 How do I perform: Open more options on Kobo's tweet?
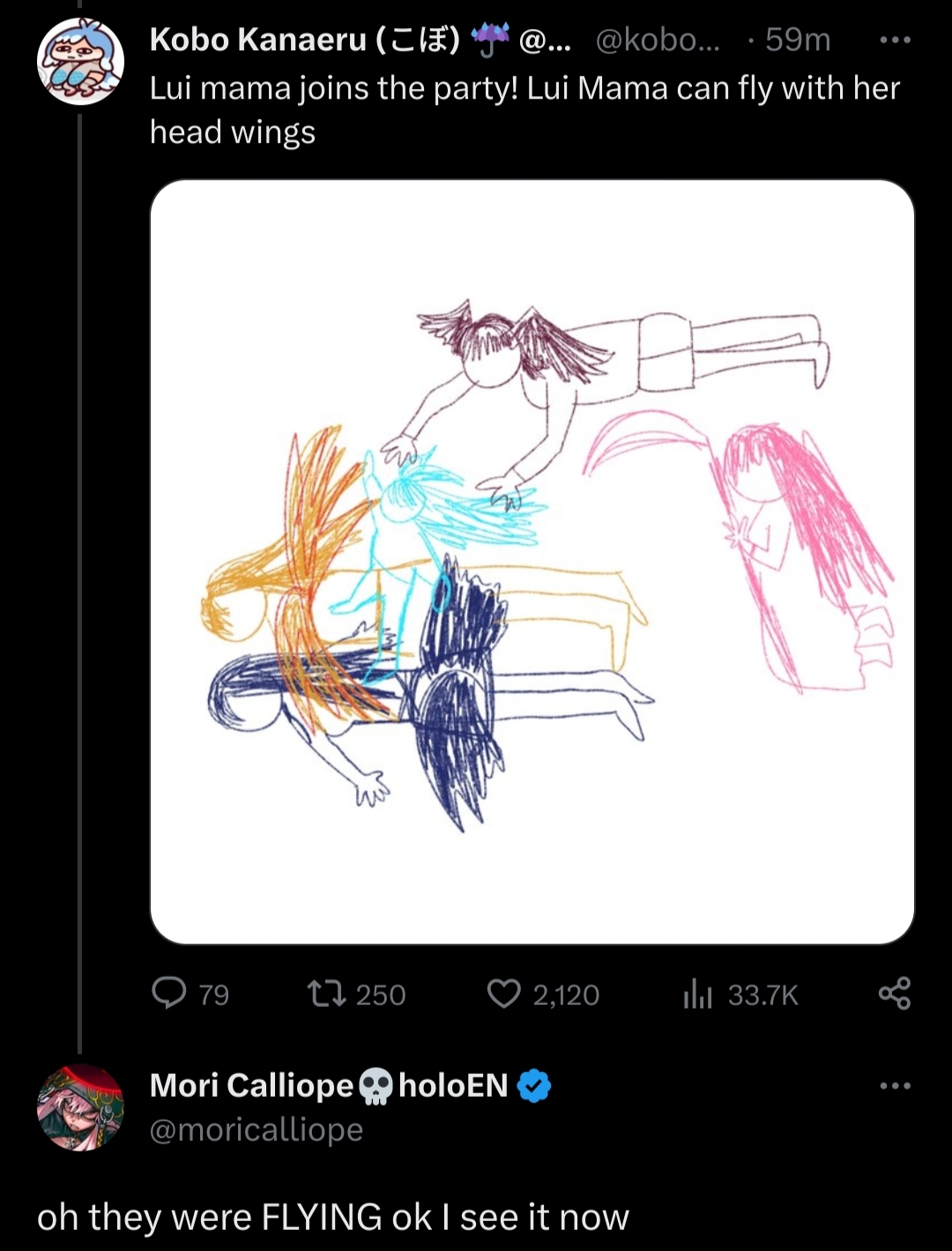[896, 41]
